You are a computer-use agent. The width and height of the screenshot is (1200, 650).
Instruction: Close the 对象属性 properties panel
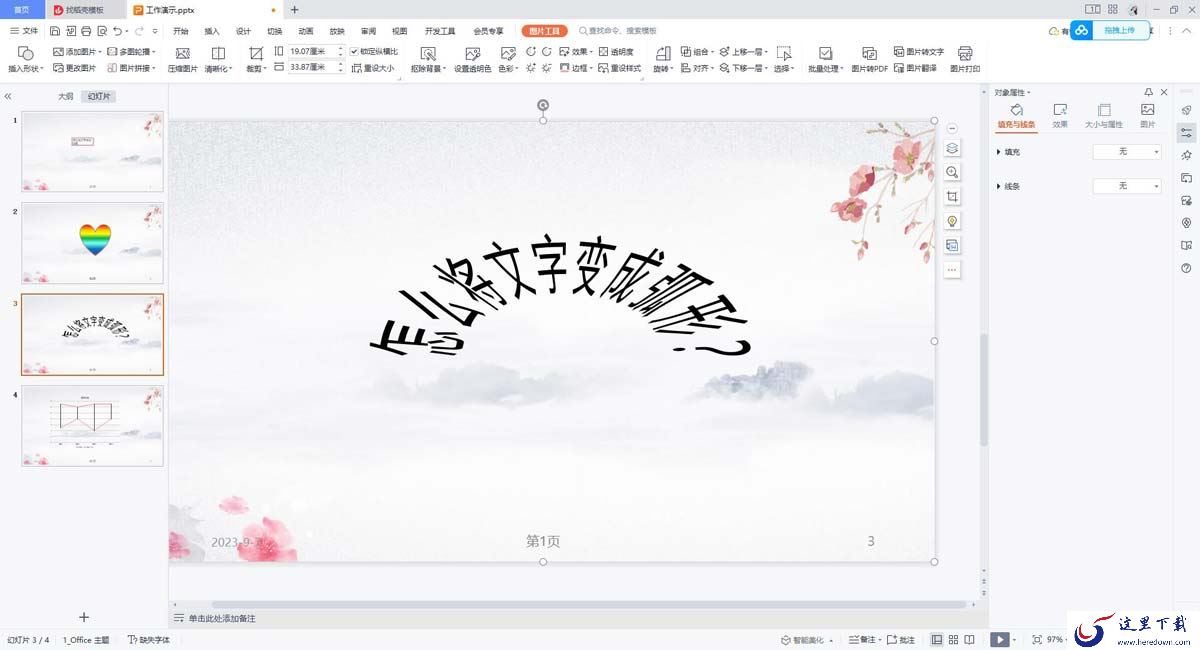1164,92
